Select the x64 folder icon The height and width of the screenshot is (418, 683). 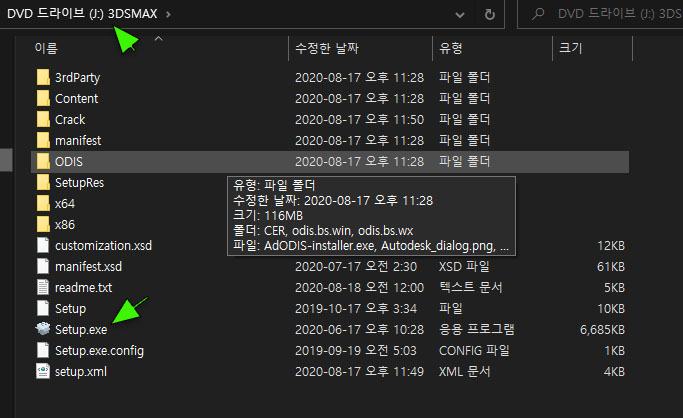pos(43,203)
